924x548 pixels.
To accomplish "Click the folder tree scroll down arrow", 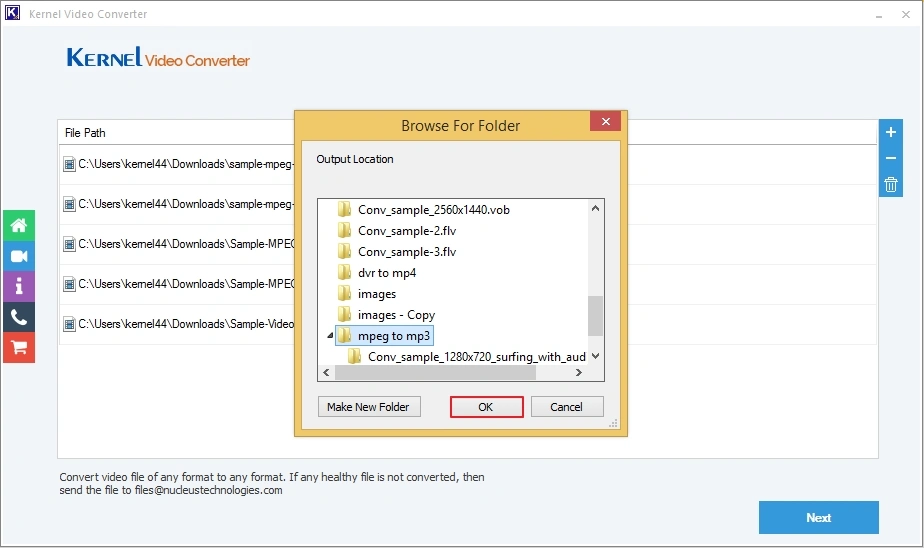I will pyautogui.click(x=595, y=356).
